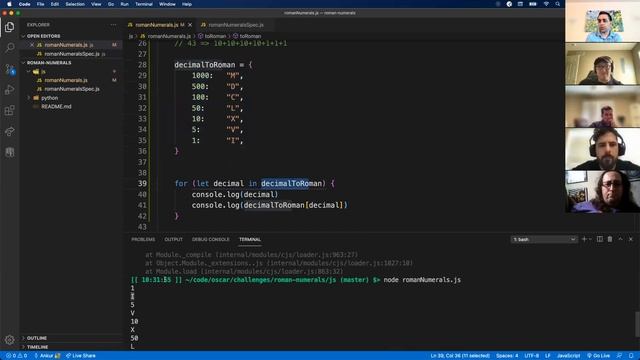Click the bottom activity bar extension icon above settings
This screenshot has height=360, width=640.
click(x=9, y=152)
